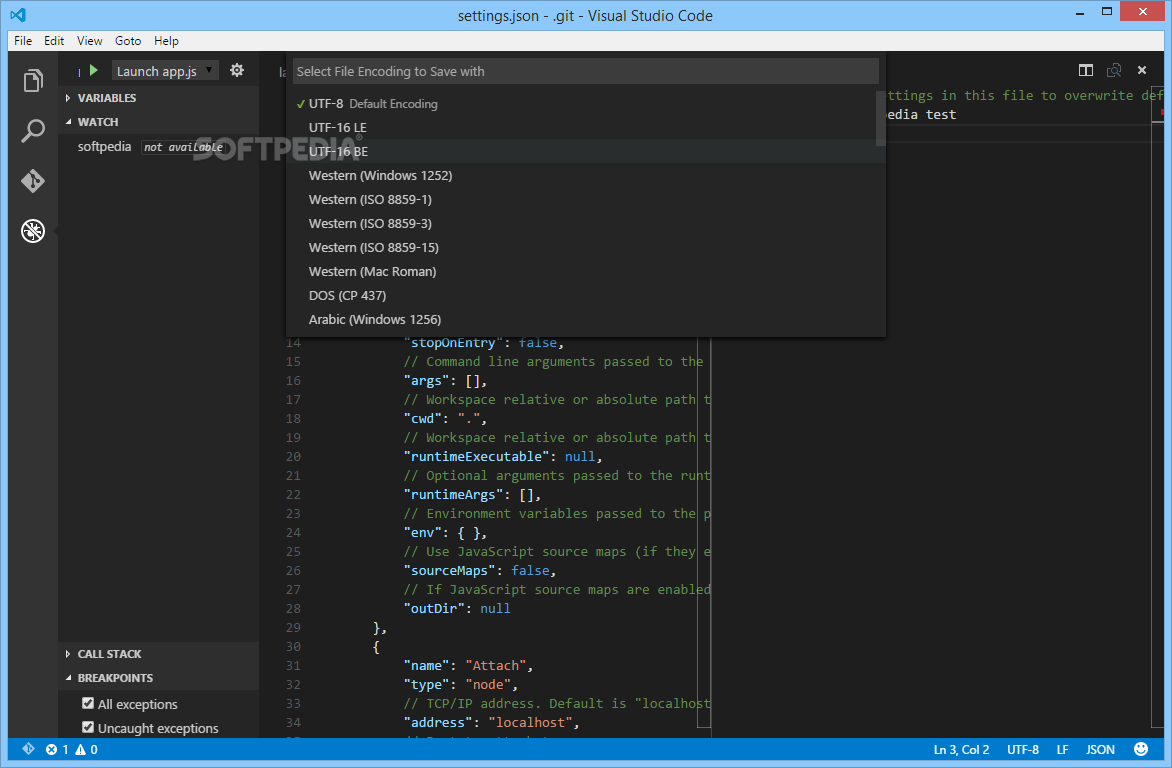The height and width of the screenshot is (768, 1172).
Task: Open the File menu
Action: point(23,40)
